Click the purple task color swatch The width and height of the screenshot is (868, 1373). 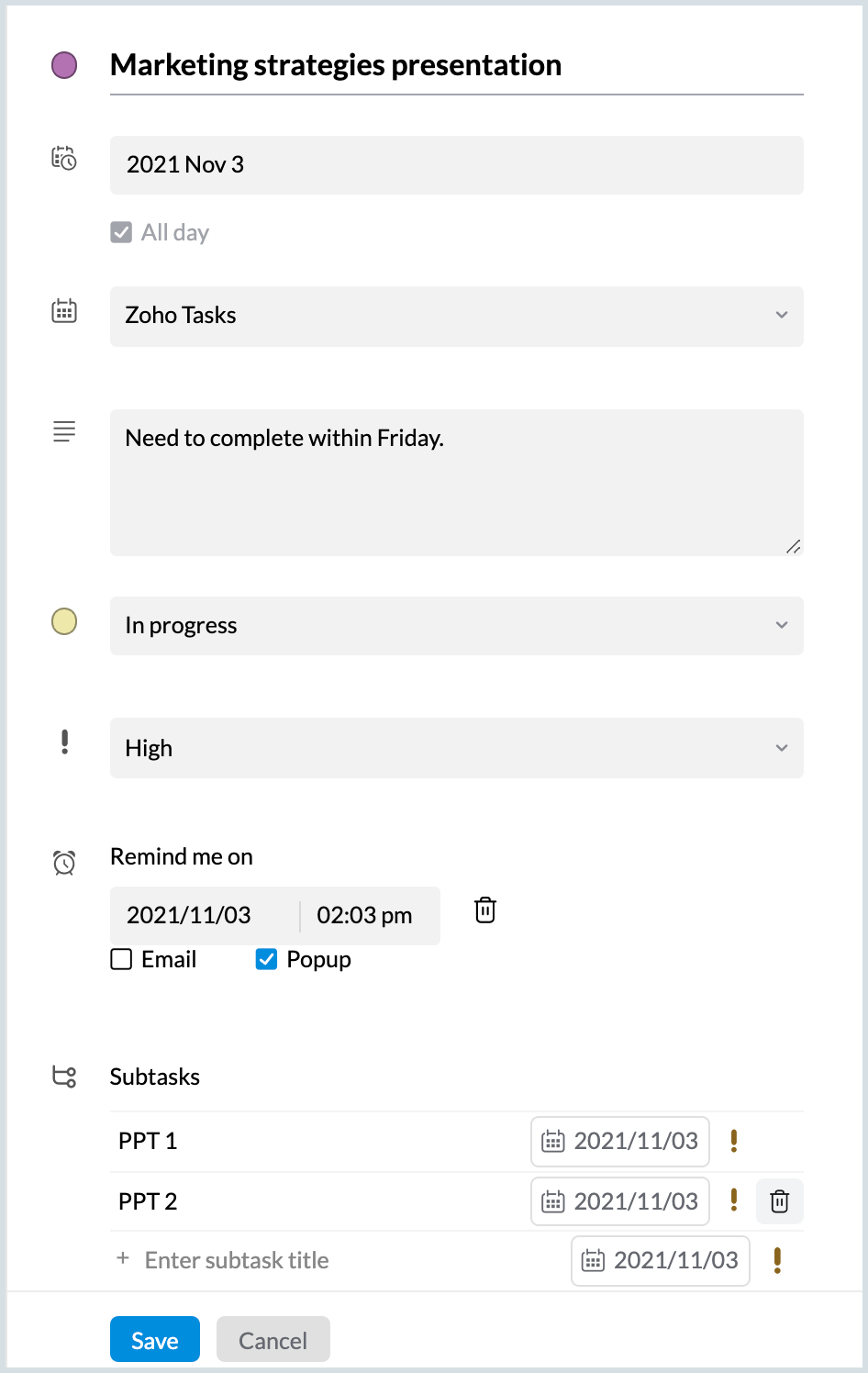[x=64, y=65]
